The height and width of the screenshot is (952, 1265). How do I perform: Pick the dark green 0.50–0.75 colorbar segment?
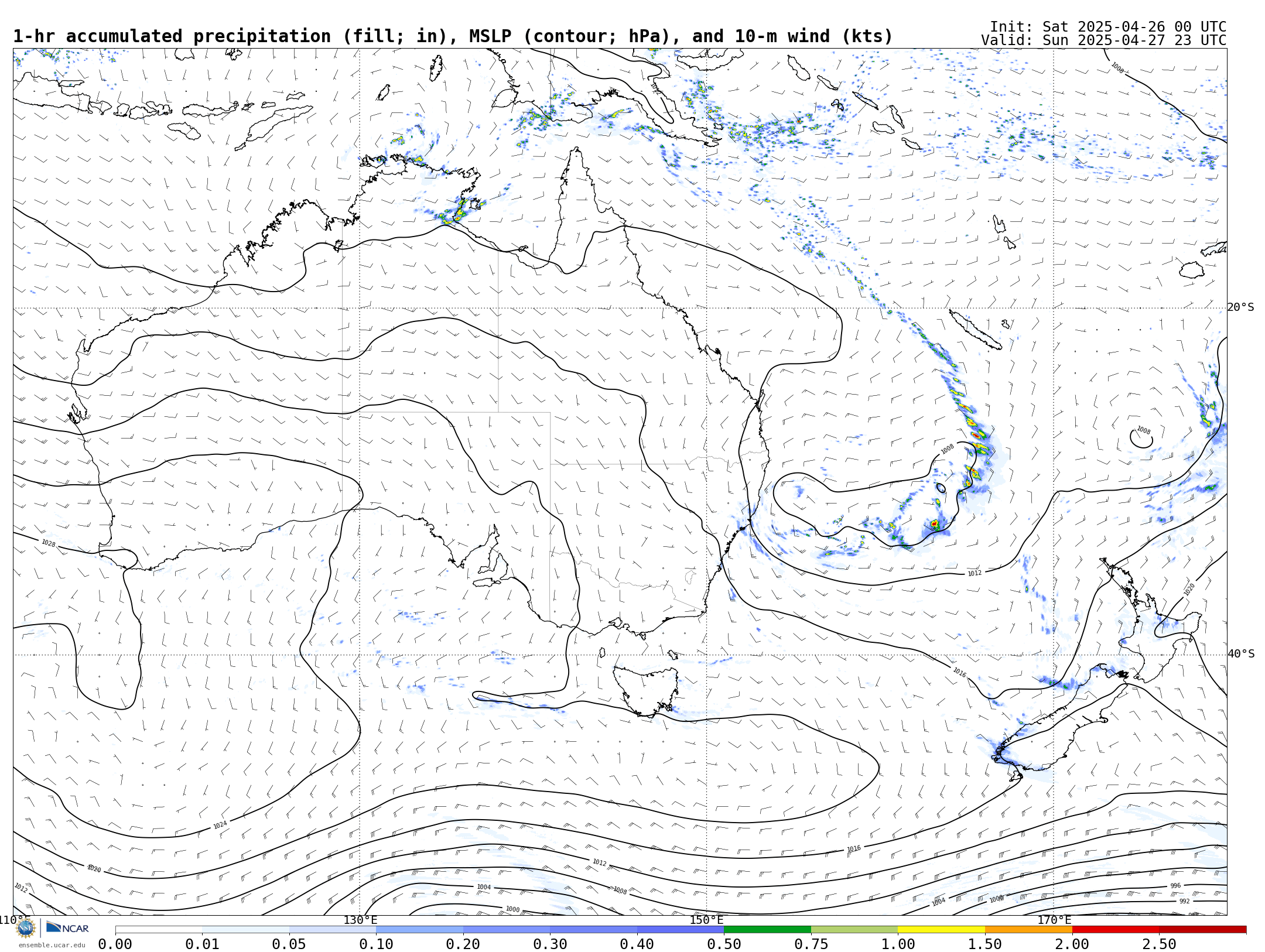(767, 930)
